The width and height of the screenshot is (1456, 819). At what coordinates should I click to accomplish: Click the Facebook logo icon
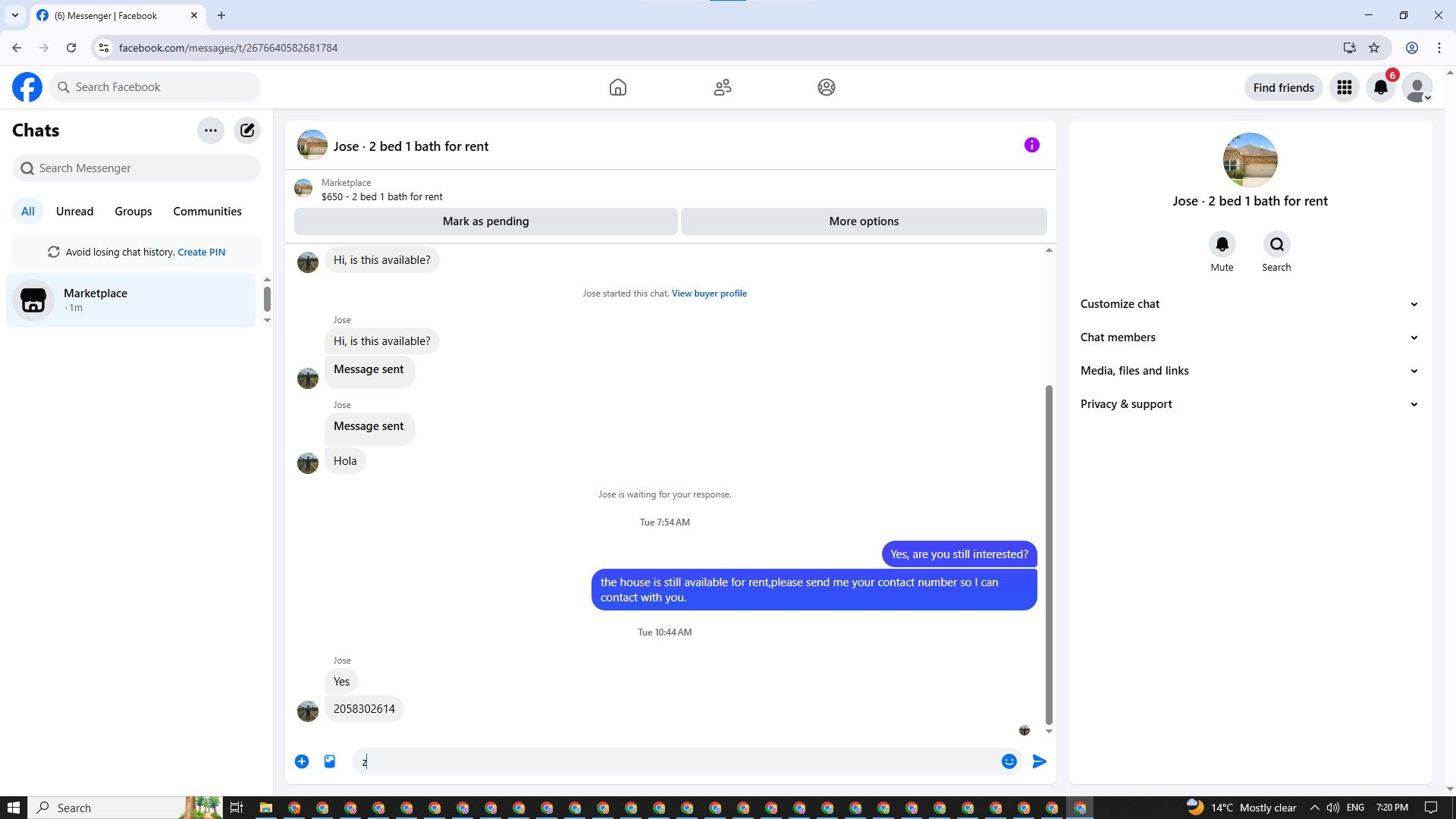[27, 87]
